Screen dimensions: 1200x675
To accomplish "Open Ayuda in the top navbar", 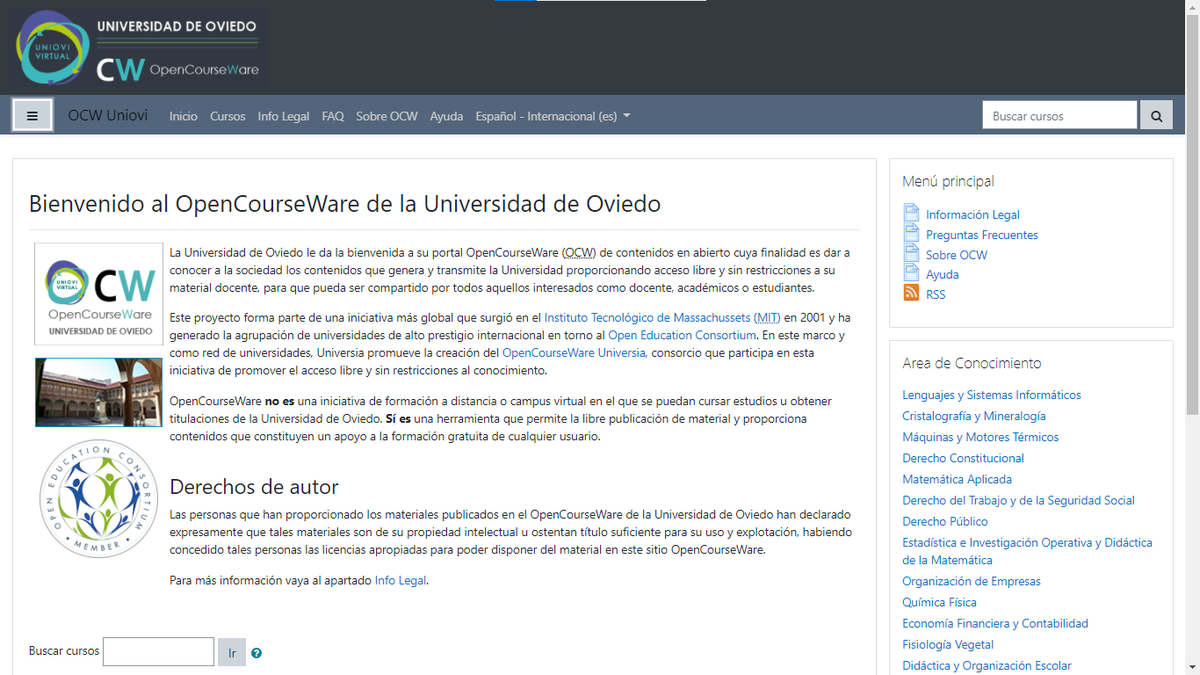I will click(446, 116).
